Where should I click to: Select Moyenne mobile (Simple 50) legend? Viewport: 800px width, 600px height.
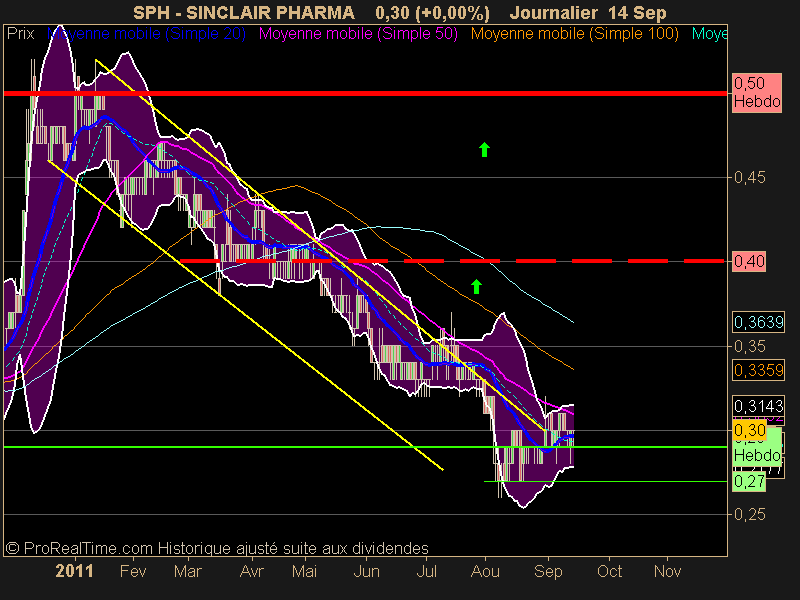point(358,34)
